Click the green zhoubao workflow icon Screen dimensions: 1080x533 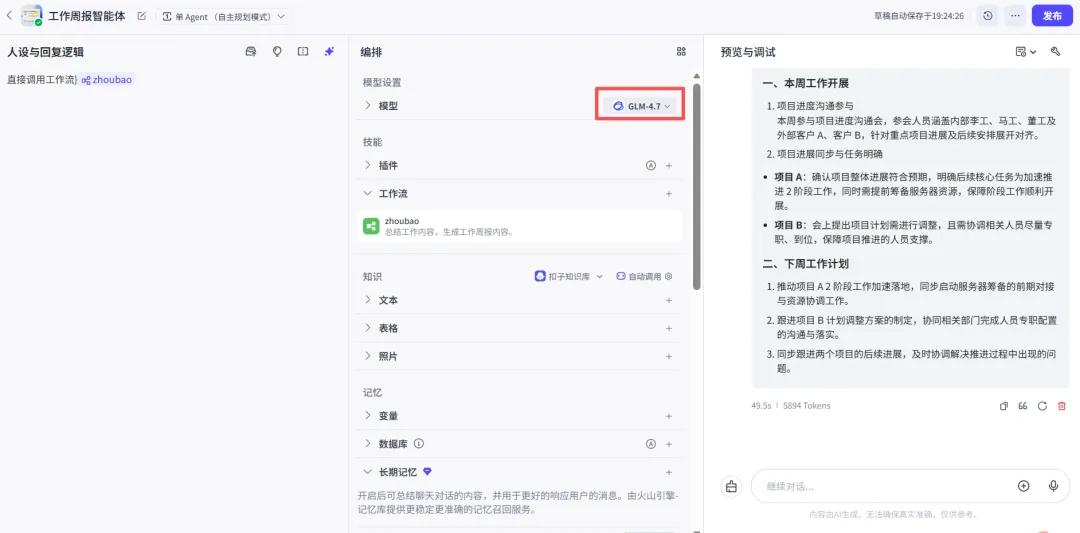371,226
